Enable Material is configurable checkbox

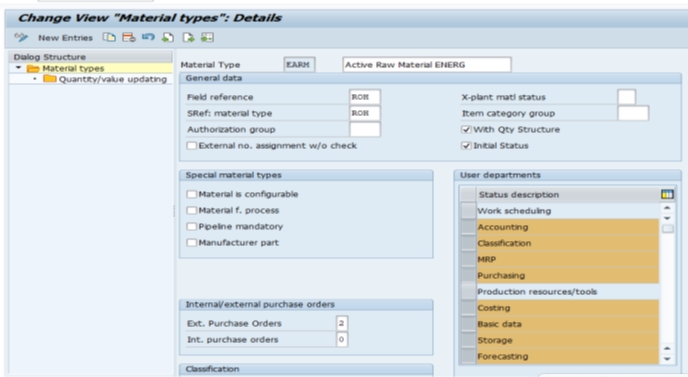click(x=192, y=194)
